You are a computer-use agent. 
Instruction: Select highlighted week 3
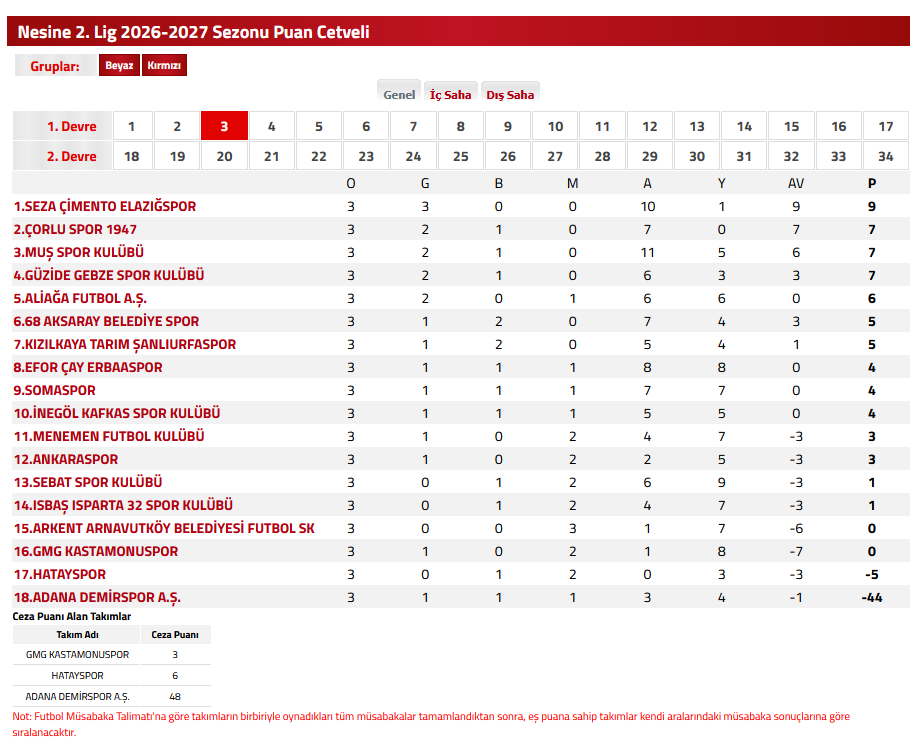(x=224, y=126)
